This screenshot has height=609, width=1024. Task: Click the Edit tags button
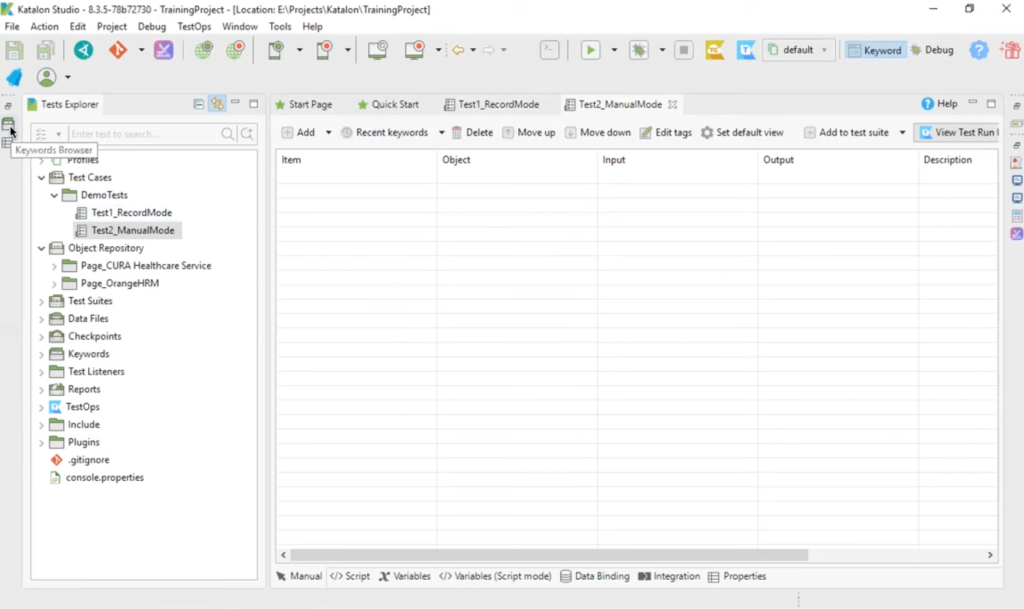666,133
